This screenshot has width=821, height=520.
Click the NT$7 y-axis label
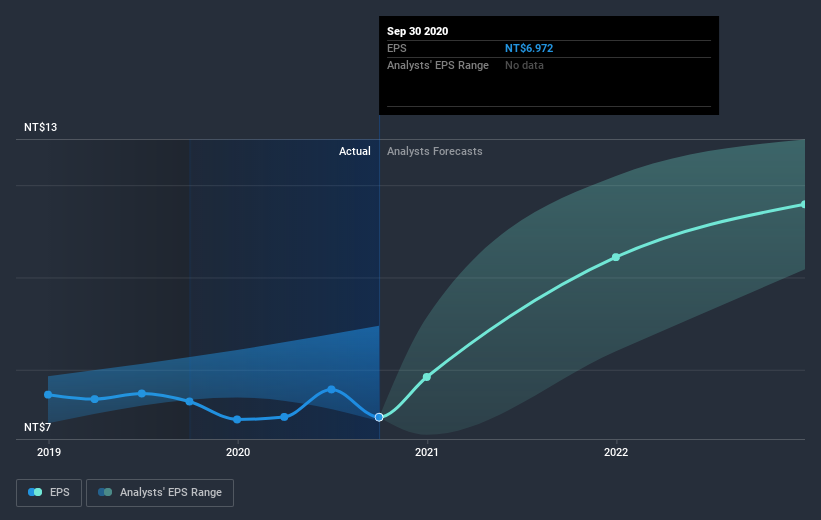pyautogui.click(x=37, y=427)
